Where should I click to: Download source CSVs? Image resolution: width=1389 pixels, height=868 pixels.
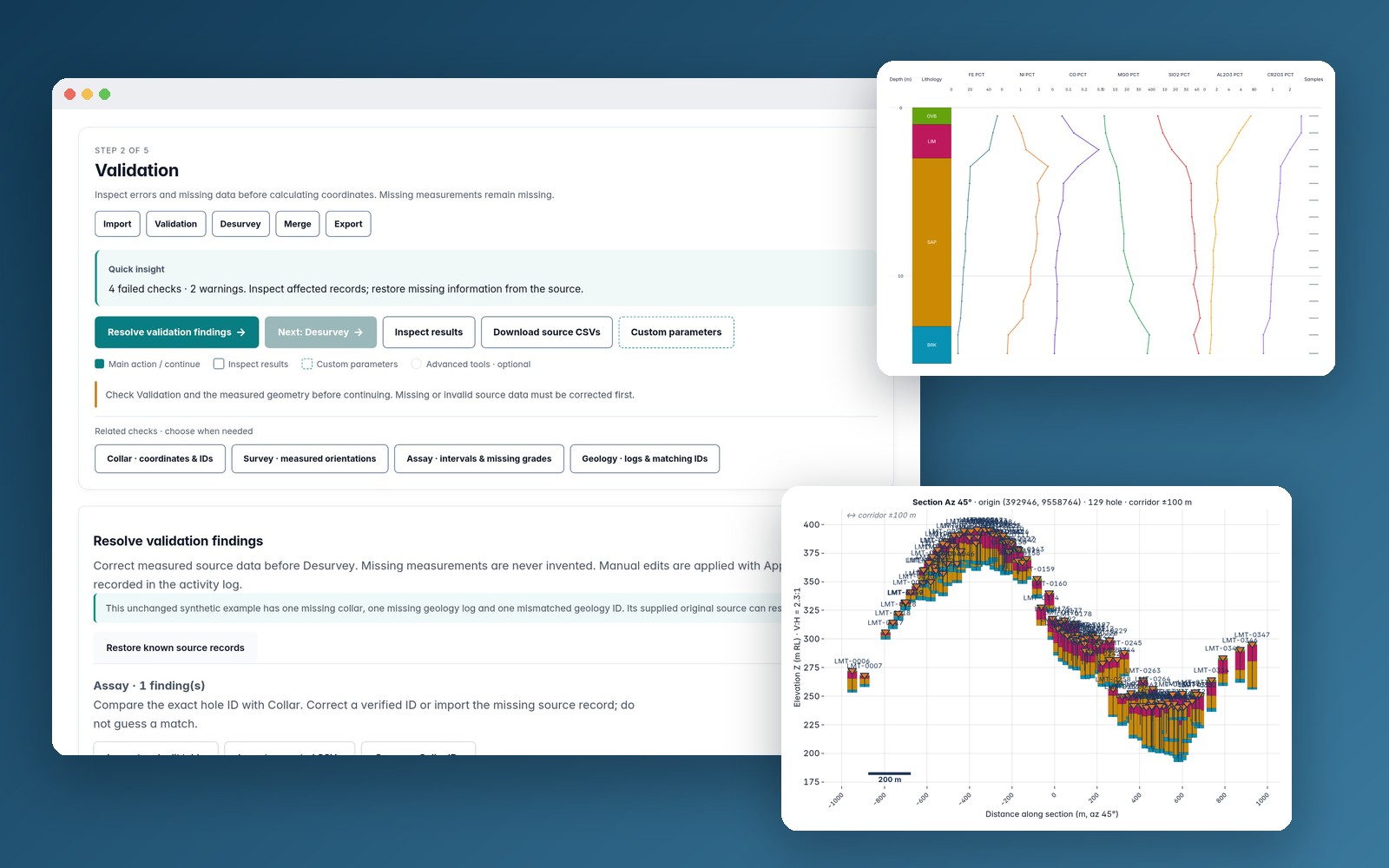point(547,332)
